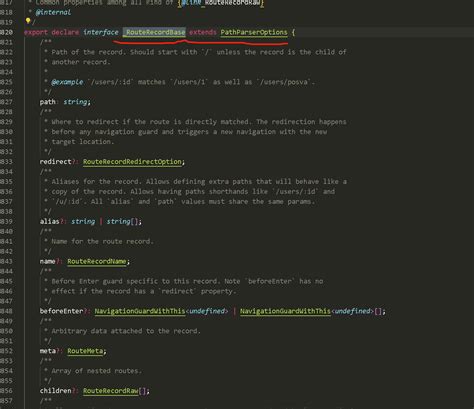Click the '@internal' JSDoc tag
Image resolution: width=474 pixels, height=409 pixels.
click(x=53, y=12)
